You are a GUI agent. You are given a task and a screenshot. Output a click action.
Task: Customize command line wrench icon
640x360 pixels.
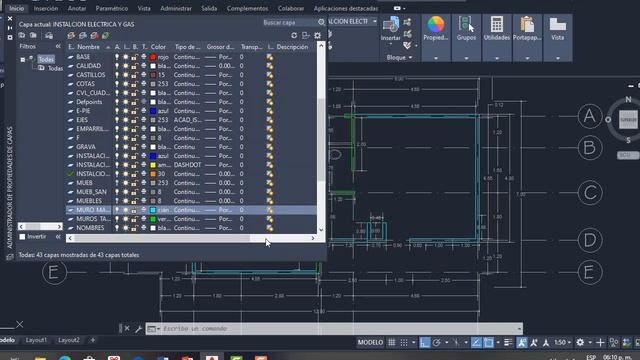click(138, 329)
